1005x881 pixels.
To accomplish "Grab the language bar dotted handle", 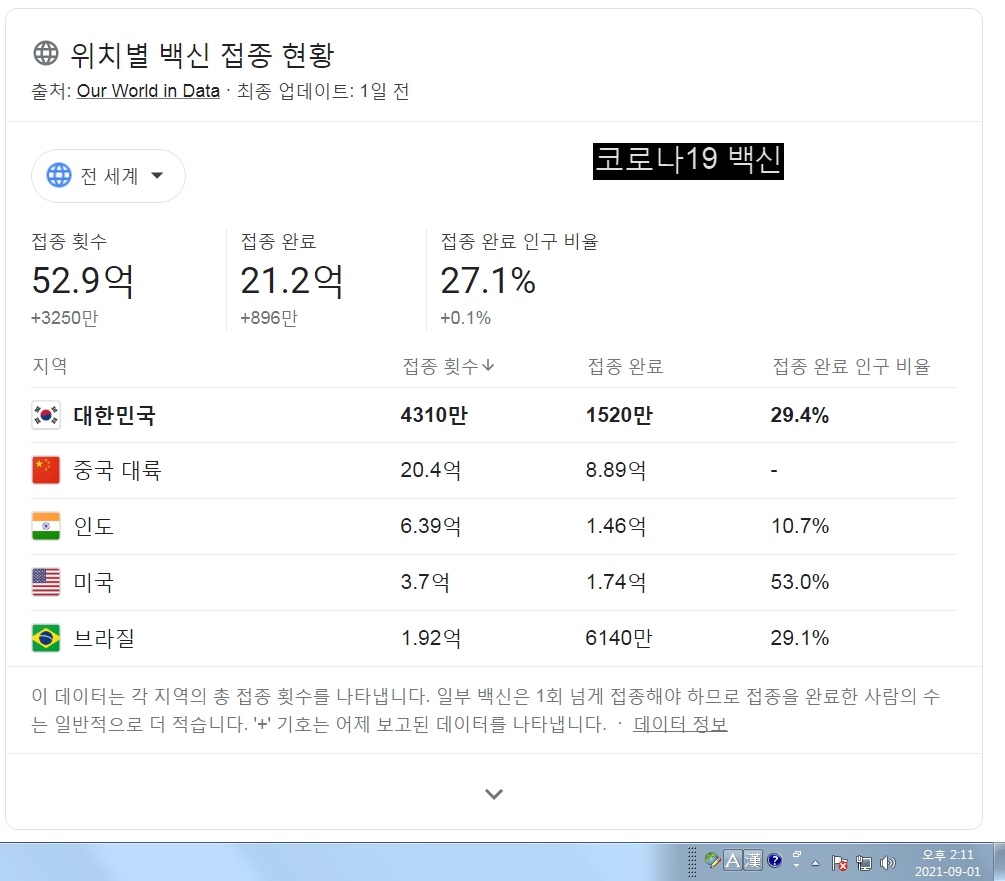I will (692, 862).
